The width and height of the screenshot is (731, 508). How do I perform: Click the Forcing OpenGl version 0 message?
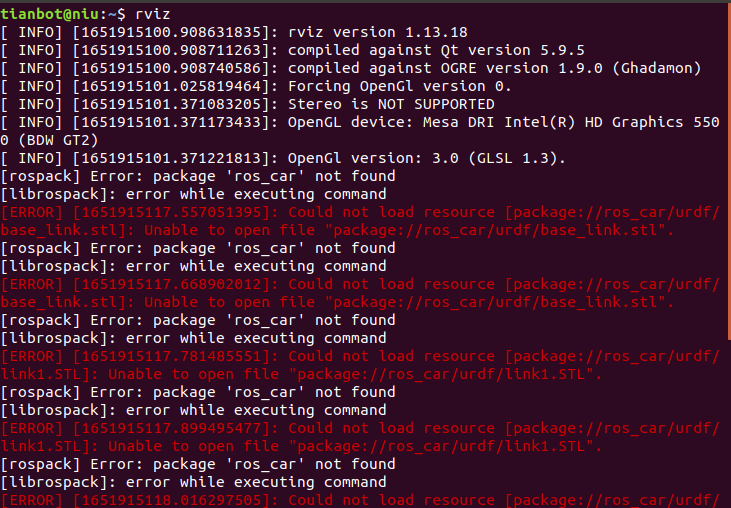coord(400,86)
